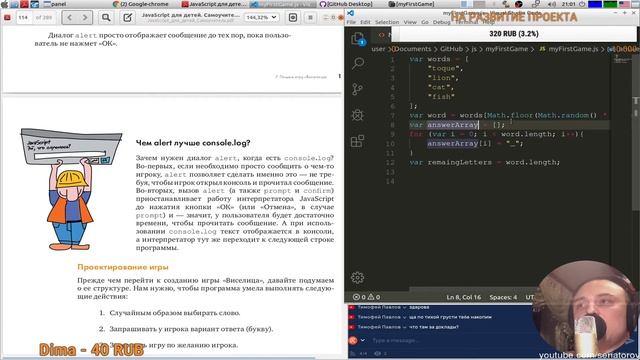Click the VS Code logo icon in title bar

351,13
